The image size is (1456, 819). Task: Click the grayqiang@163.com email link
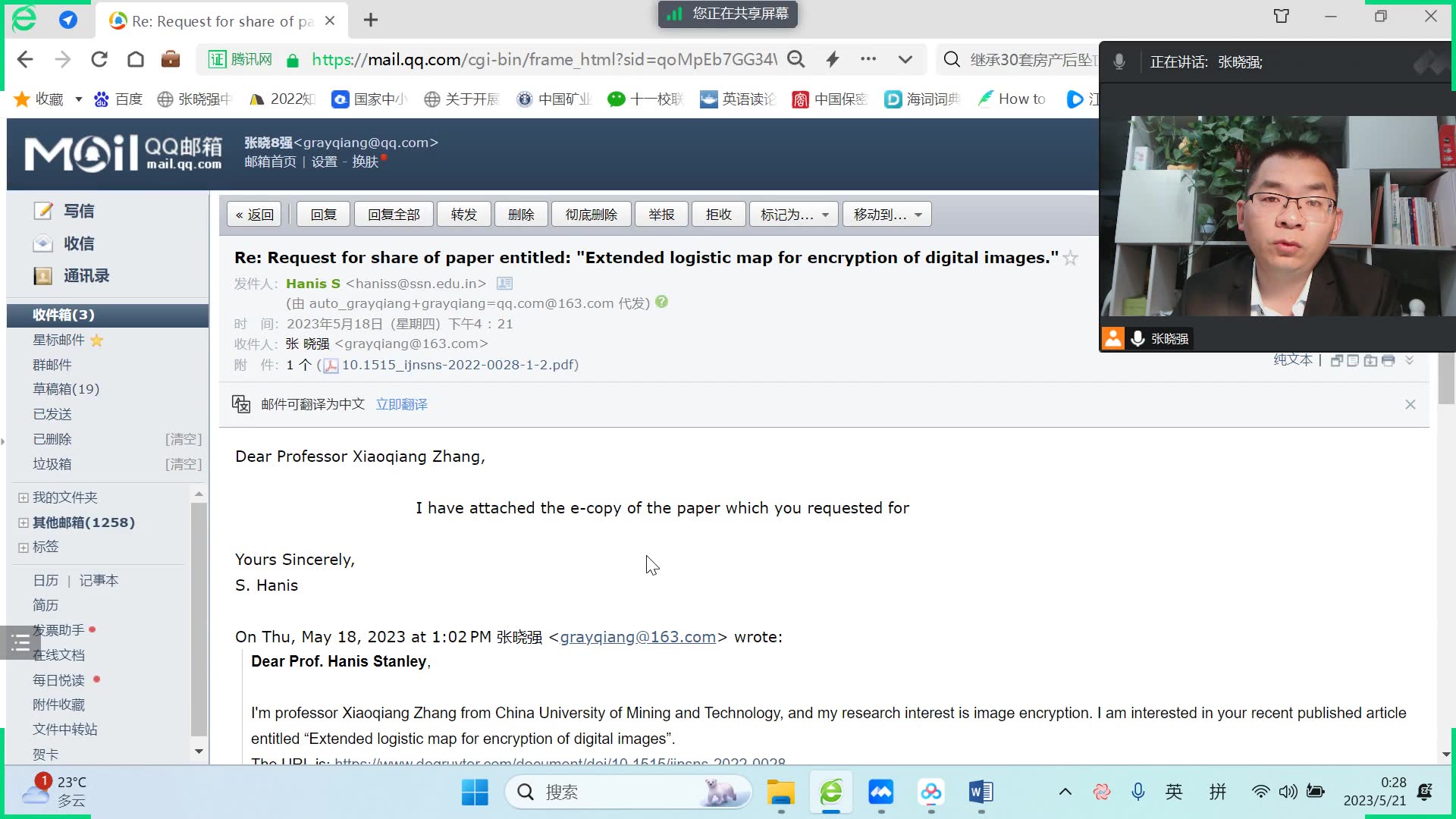click(638, 637)
